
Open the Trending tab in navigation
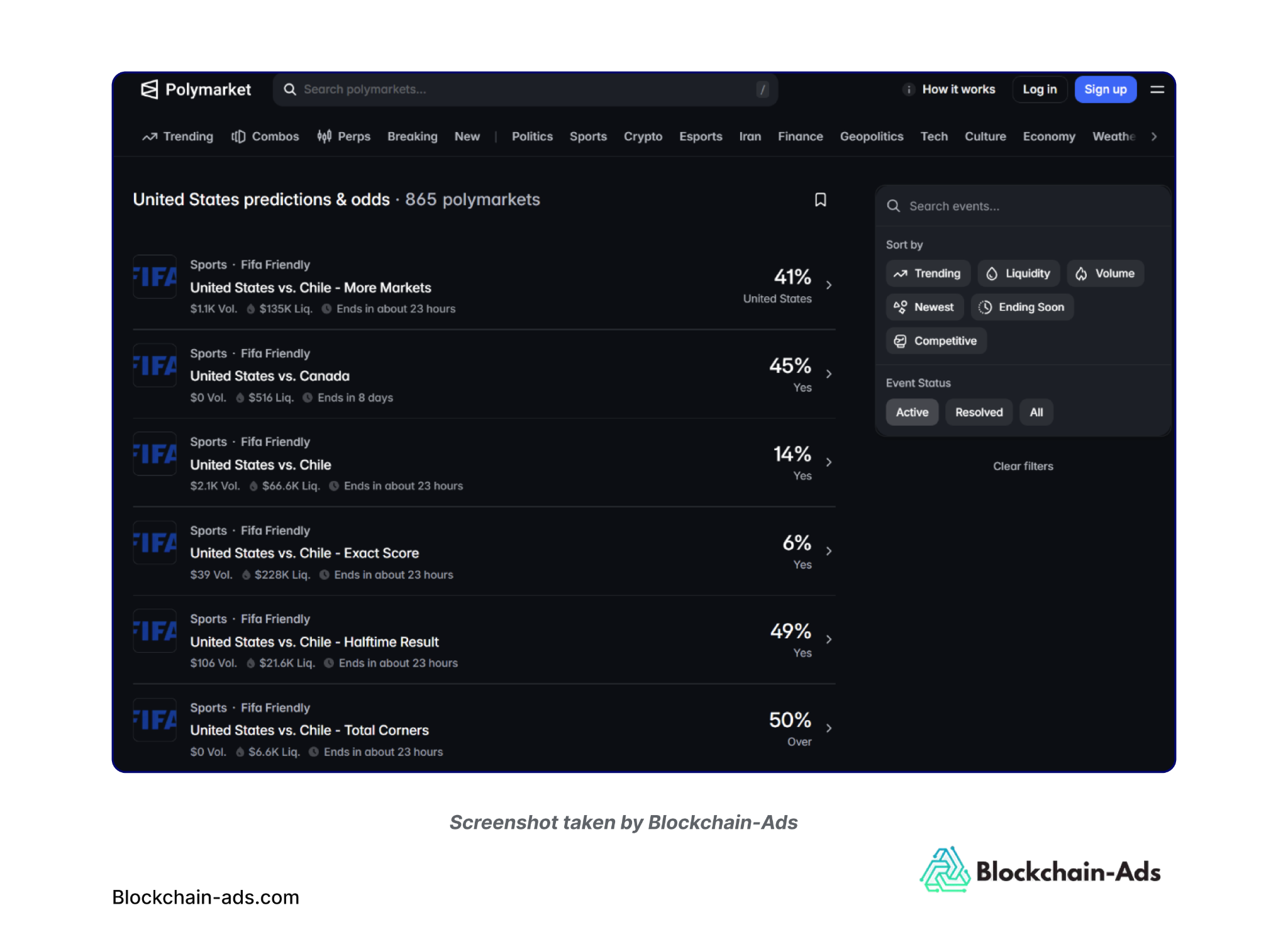click(x=178, y=136)
